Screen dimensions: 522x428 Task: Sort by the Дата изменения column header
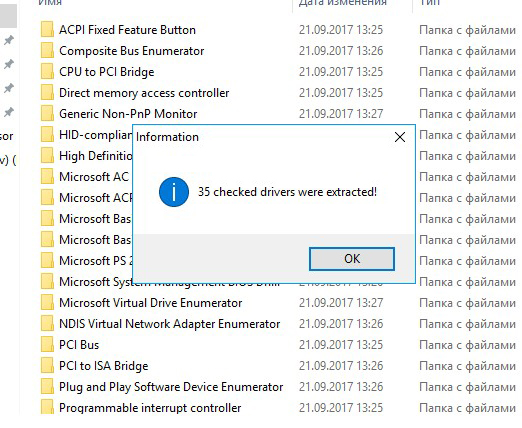pos(342,3)
